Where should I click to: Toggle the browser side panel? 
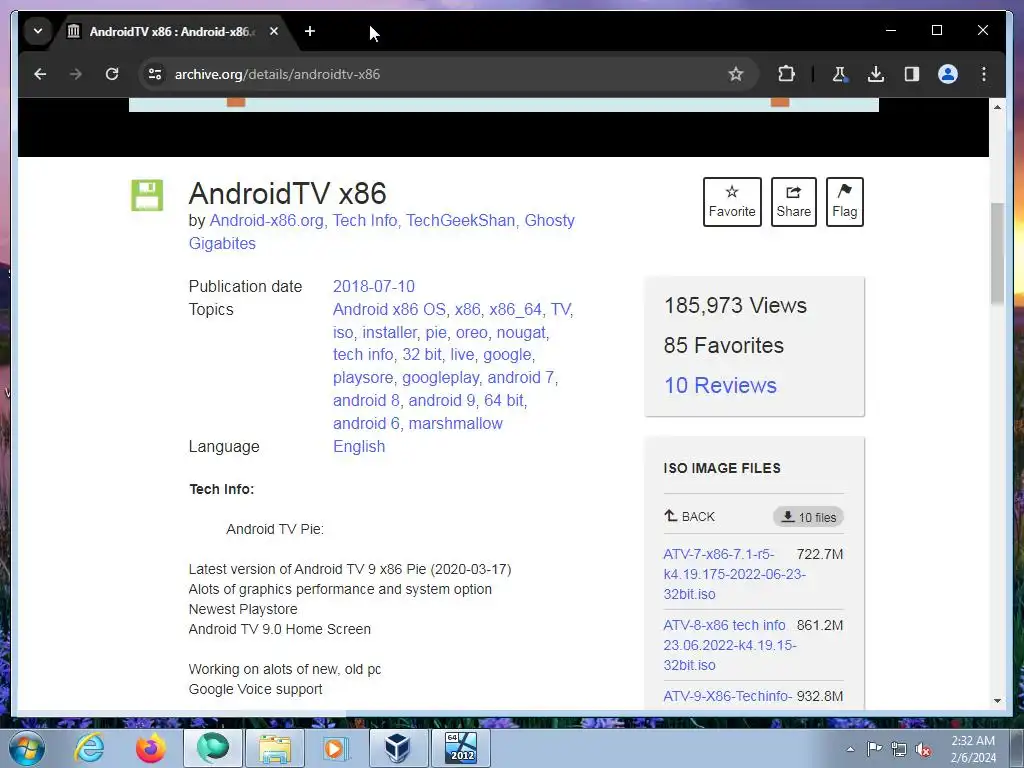point(912,74)
